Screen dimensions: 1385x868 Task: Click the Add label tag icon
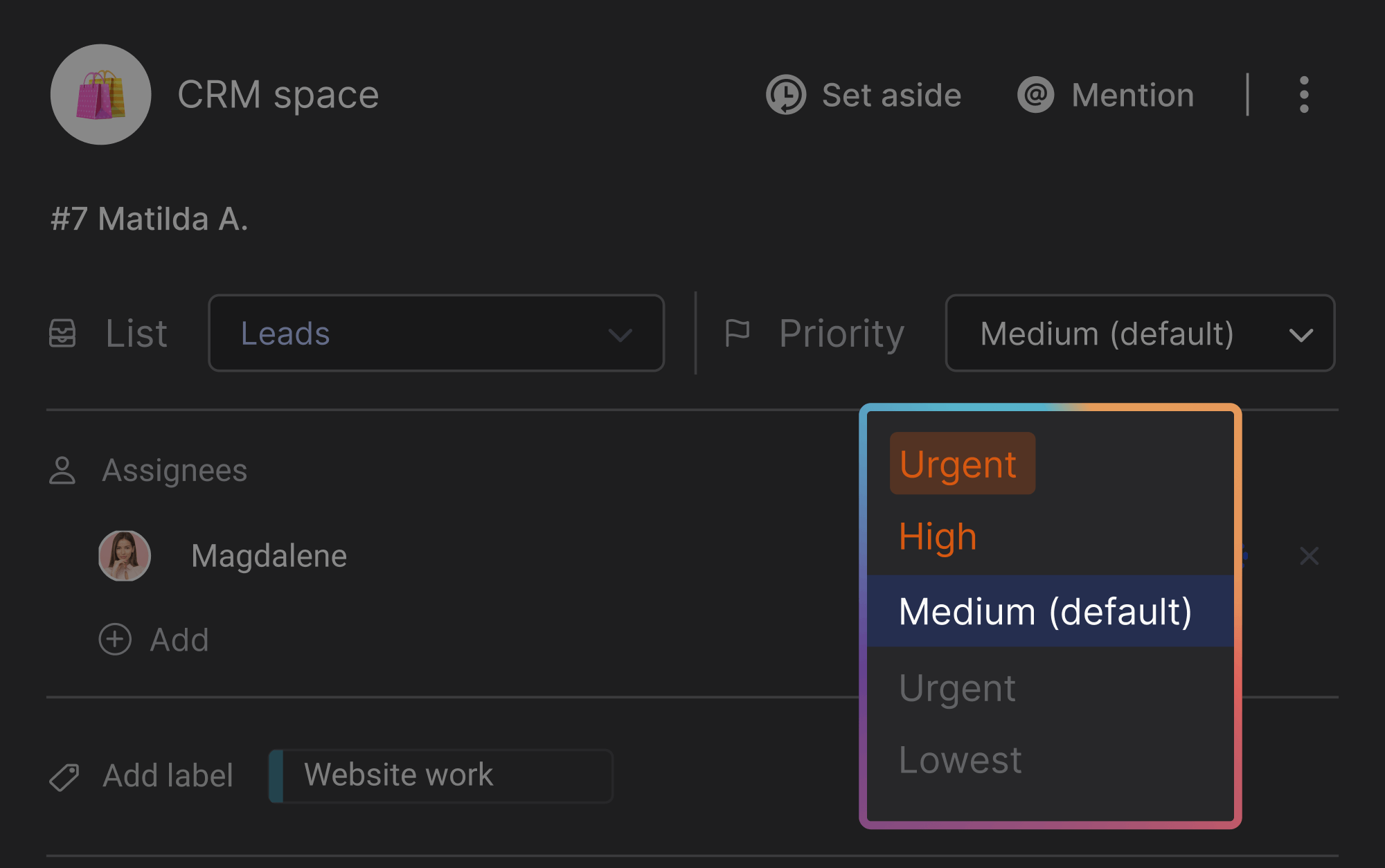click(x=64, y=777)
